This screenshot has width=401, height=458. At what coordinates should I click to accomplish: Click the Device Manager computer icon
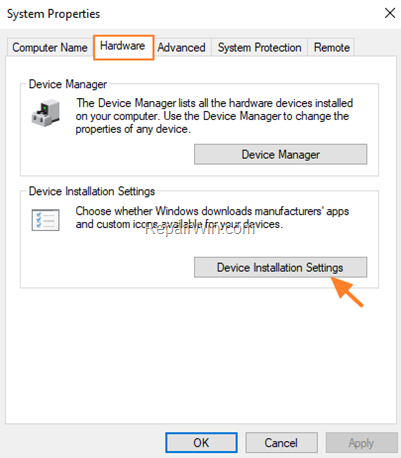click(46, 113)
